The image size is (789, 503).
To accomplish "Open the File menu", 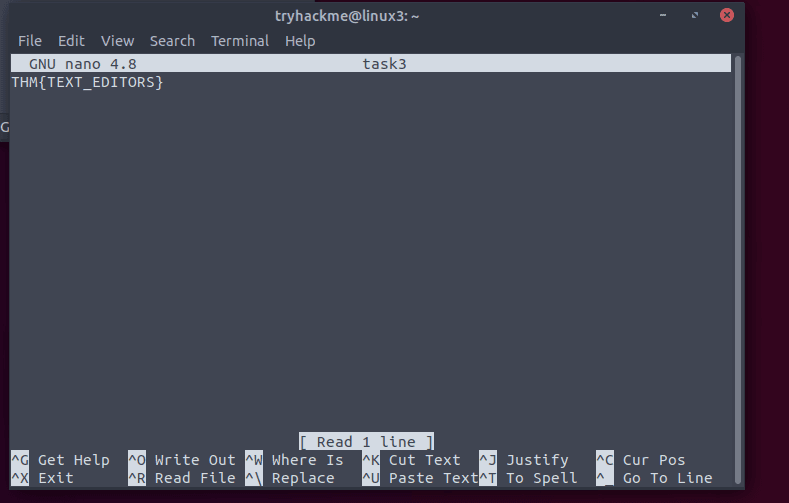I will pyautogui.click(x=30, y=41).
